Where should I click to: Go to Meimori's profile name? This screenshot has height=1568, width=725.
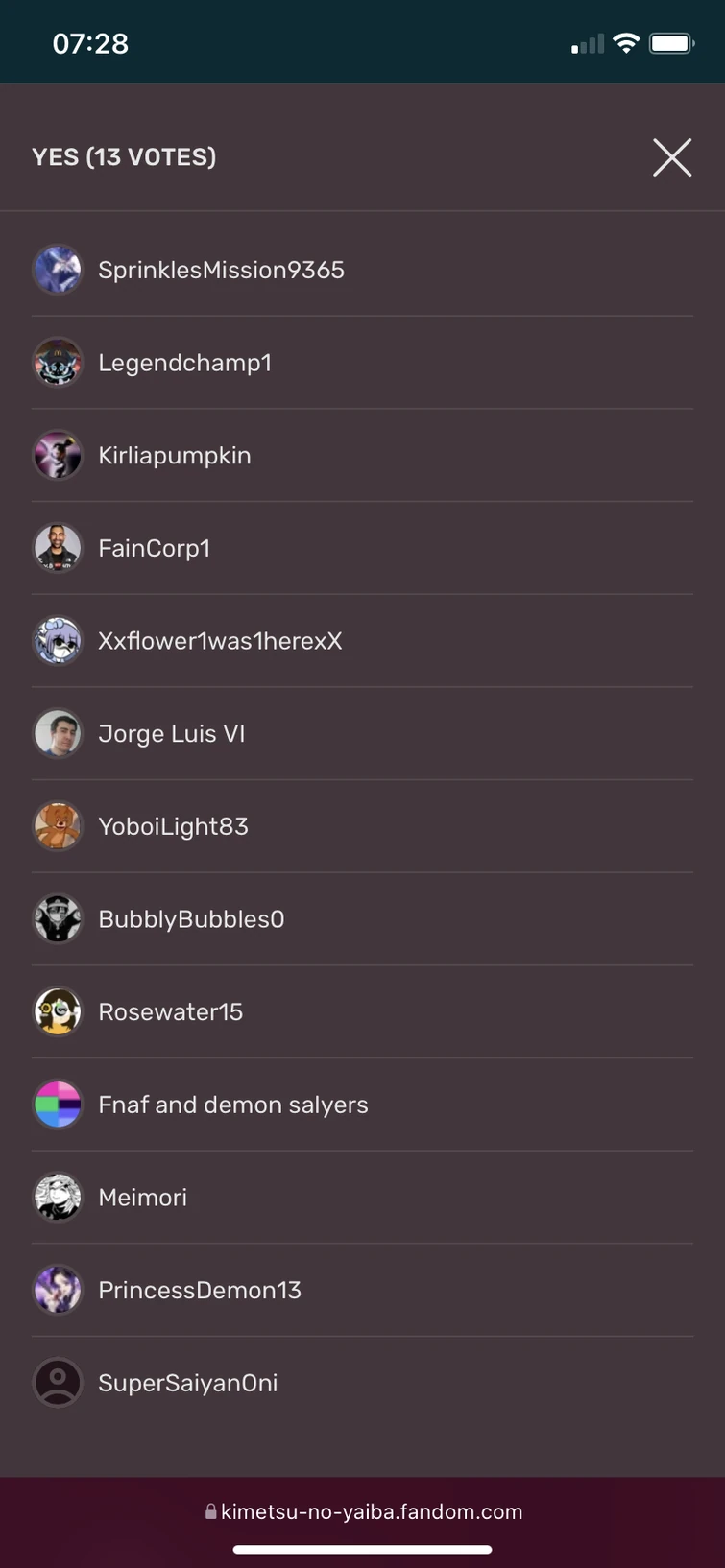click(x=143, y=1198)
